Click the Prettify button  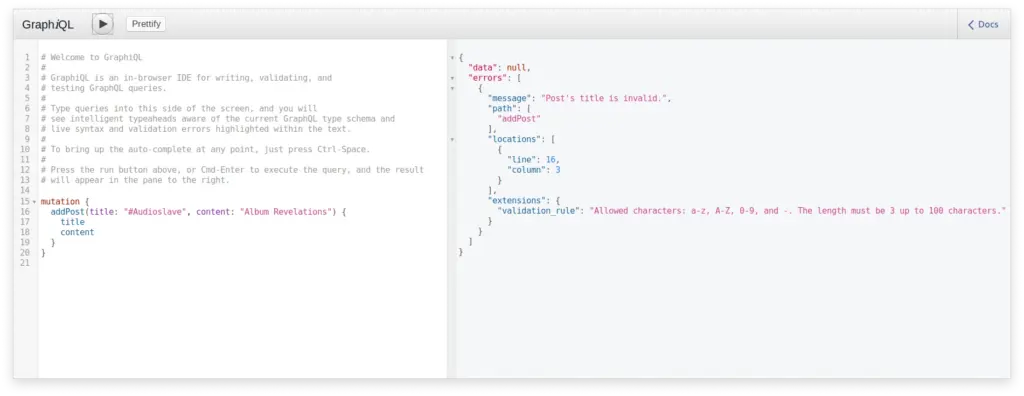point(146,24)
